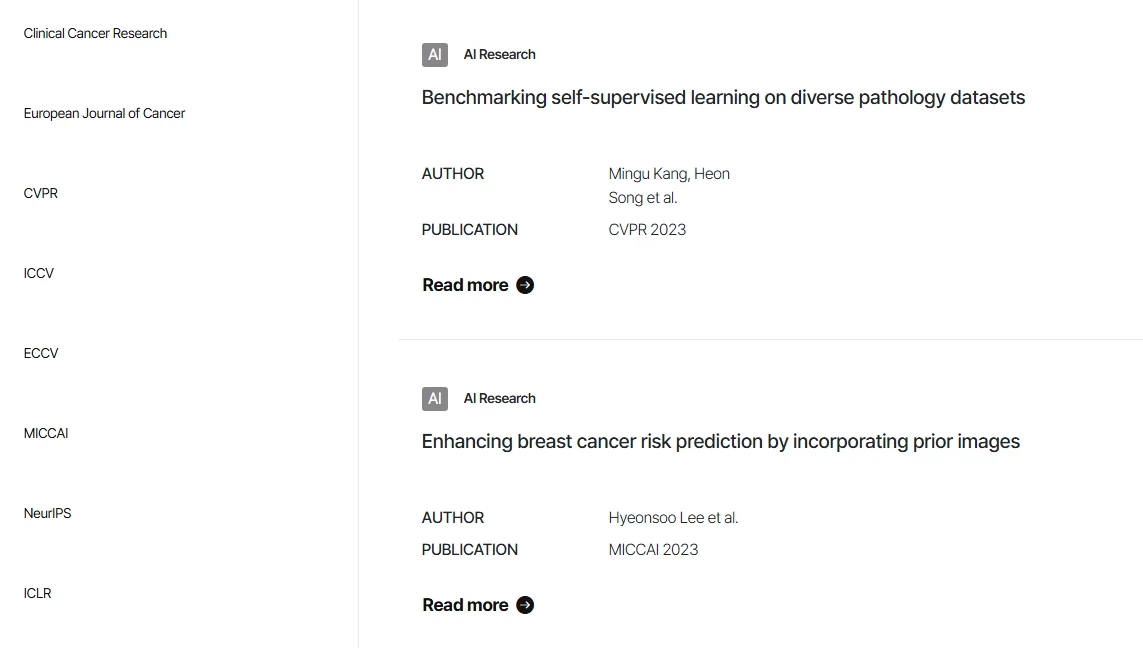Click the AI Research label above the benchmarking paper
1143x648 pixels.
coord(499,55)
